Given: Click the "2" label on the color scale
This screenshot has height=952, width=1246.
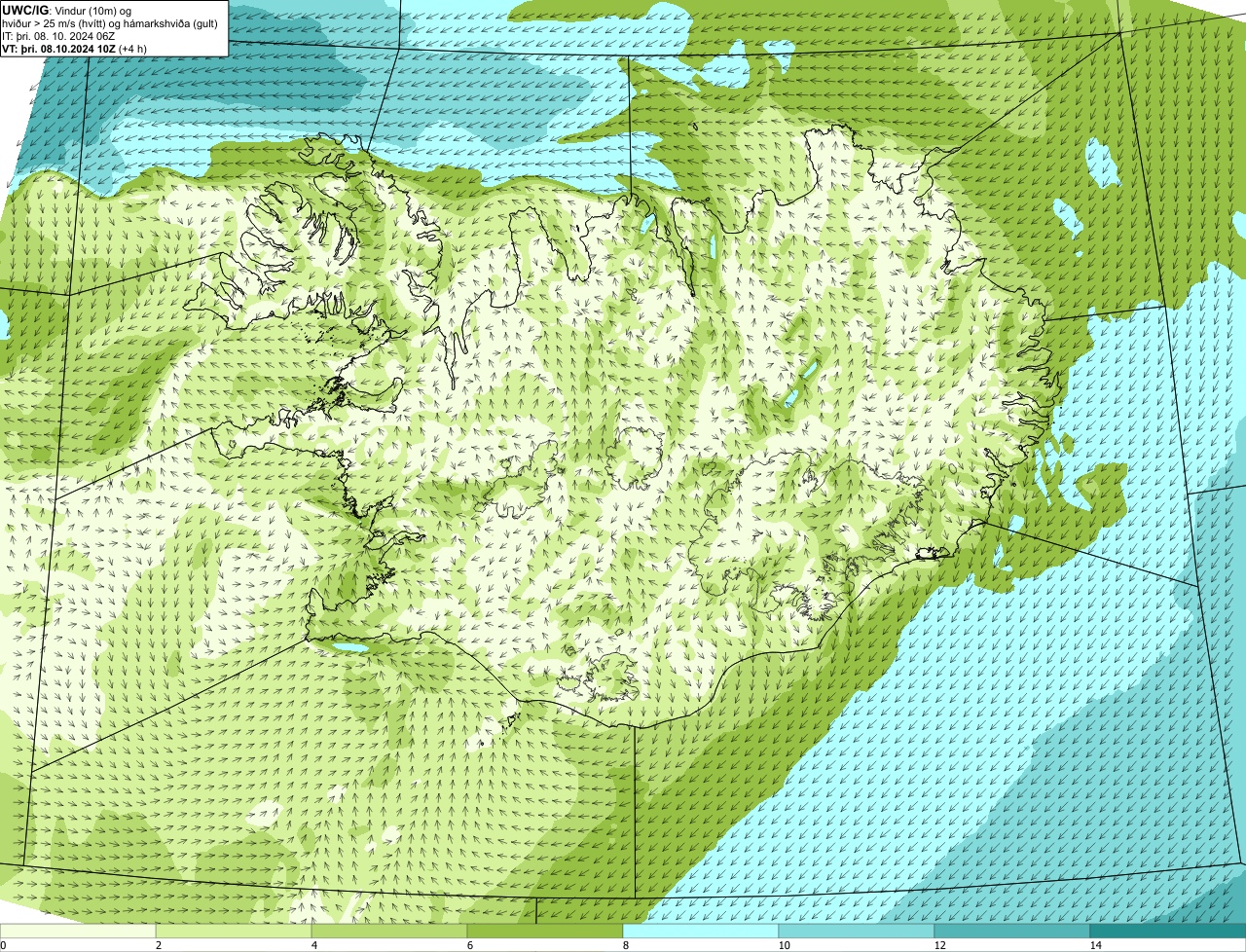Looking at the screenshot, I should tap(158, 945).
